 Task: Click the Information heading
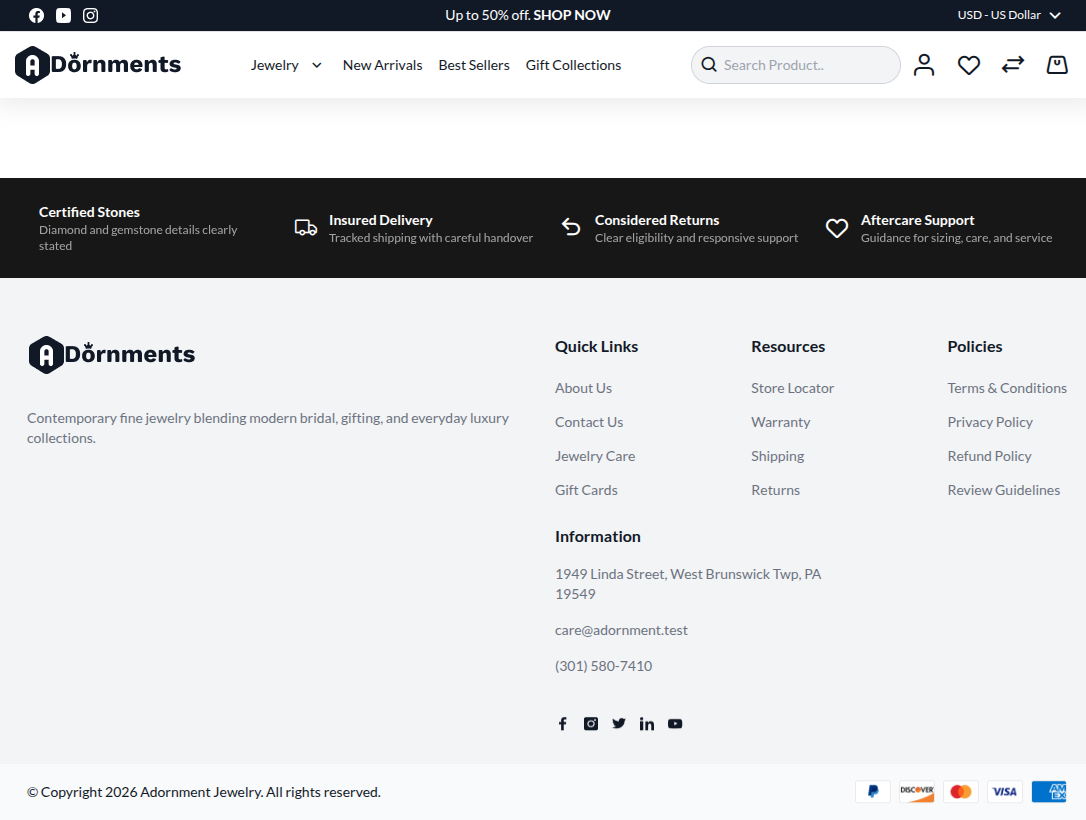pyautogui.click(x=598, y=537)
